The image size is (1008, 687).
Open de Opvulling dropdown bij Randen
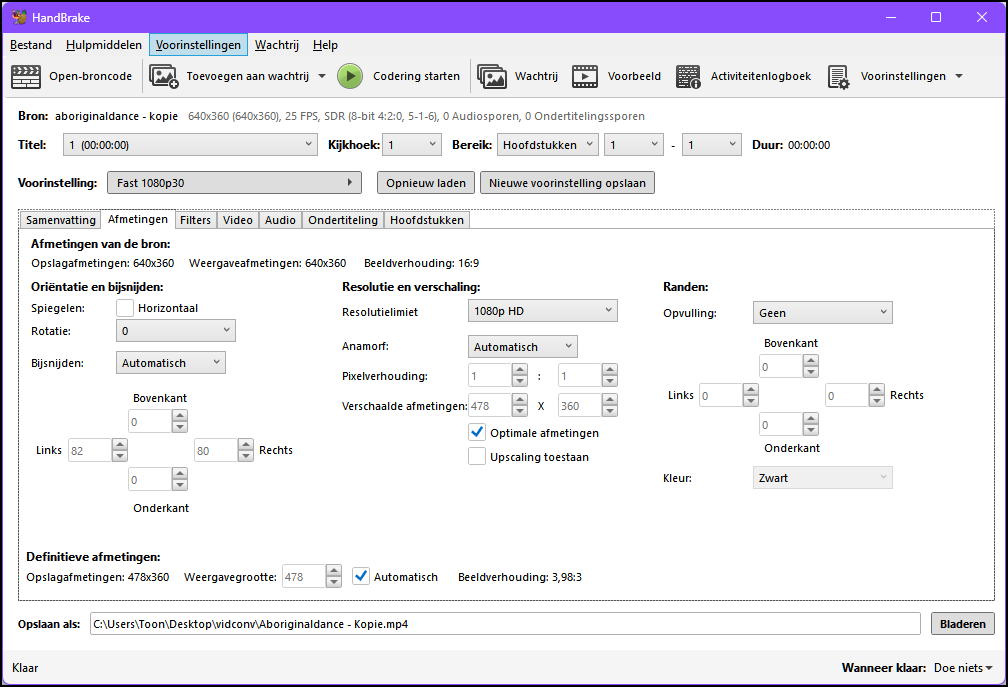(822, 312)
